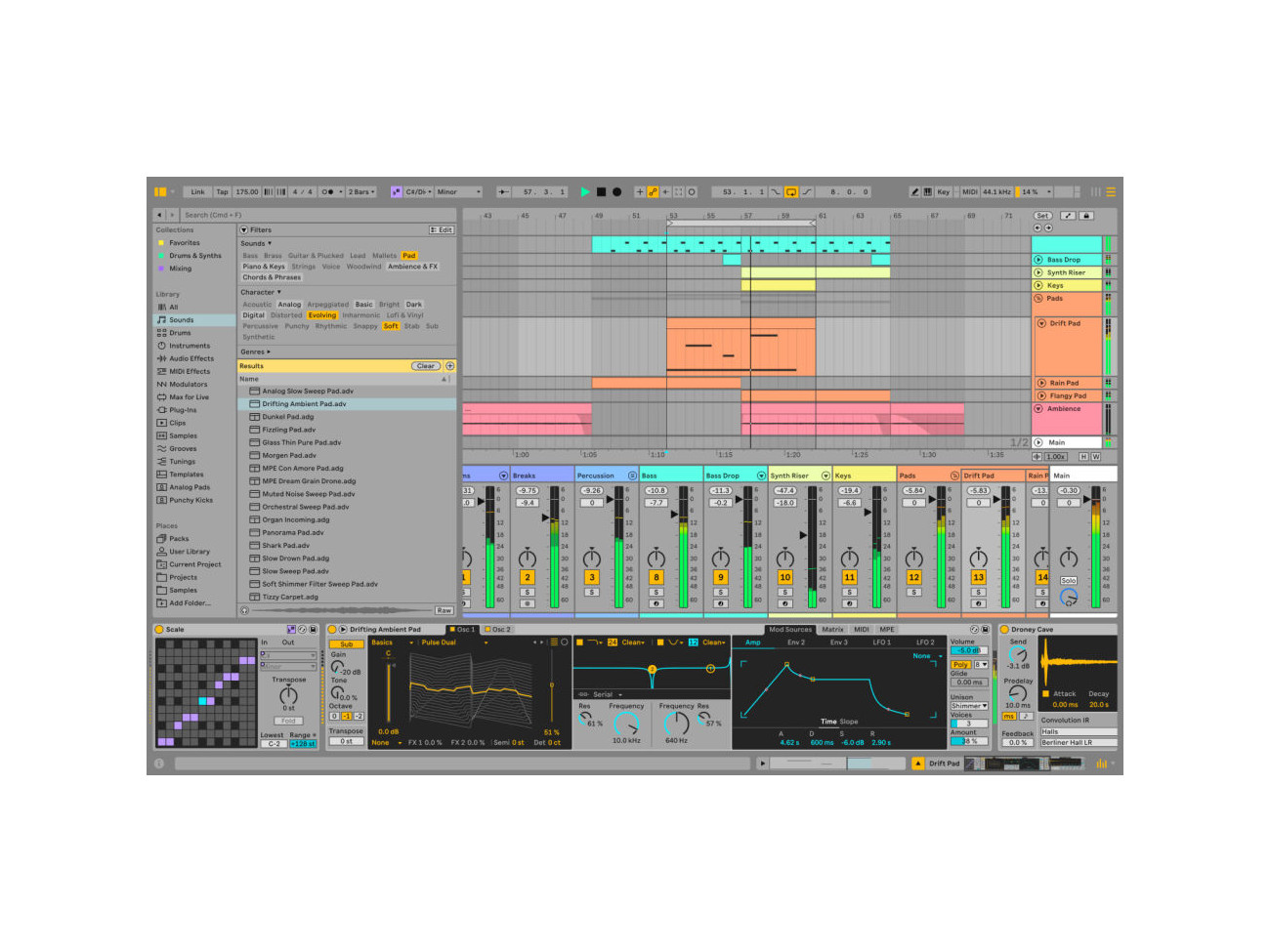Clear the browser results filter
1270x952 pixels.
tap(426, 366)
